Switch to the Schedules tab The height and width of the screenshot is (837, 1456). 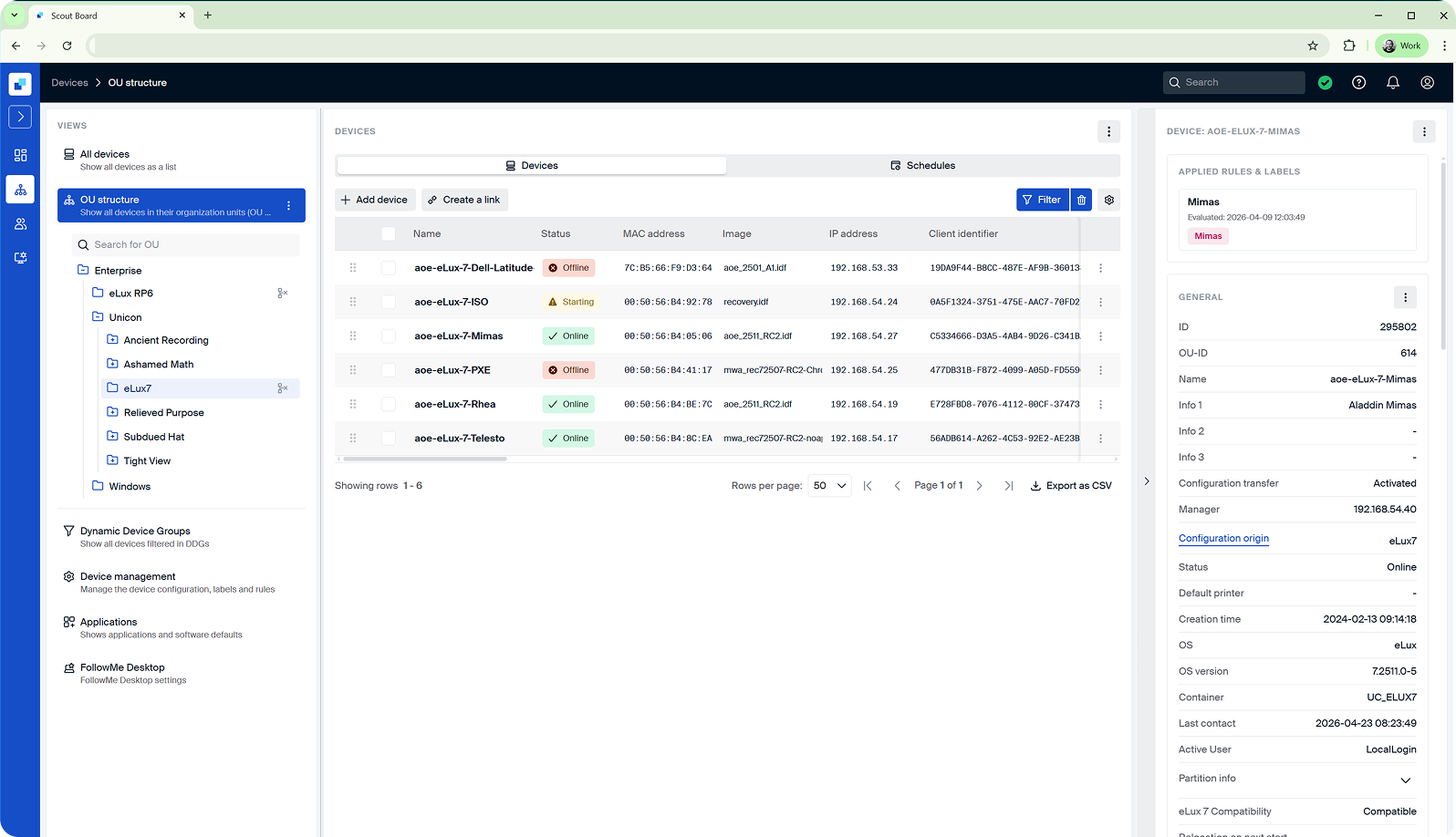(x=922, y=166)
